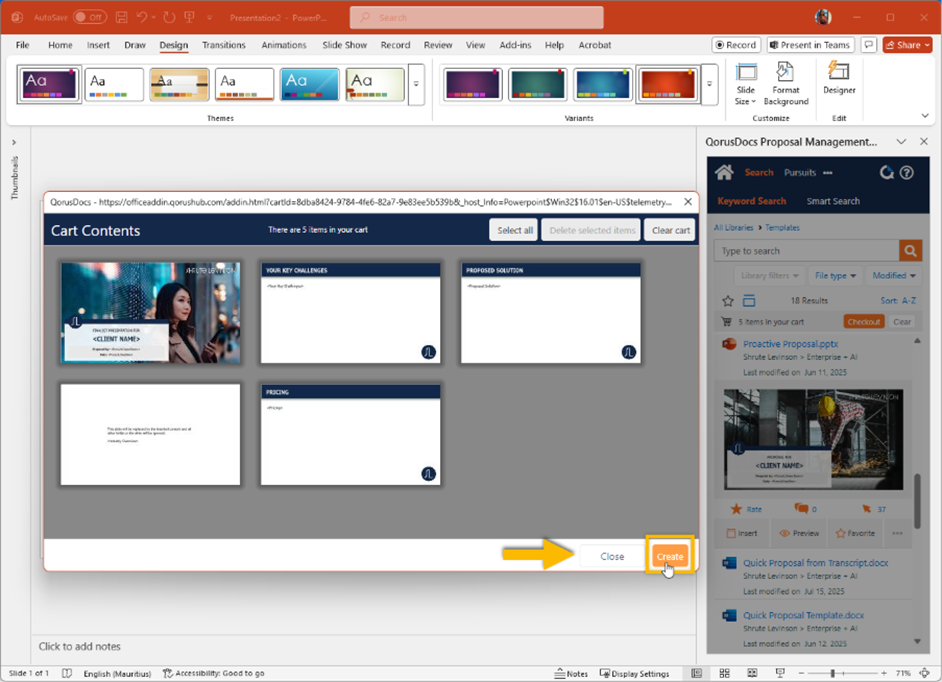Open Sort A-Z option
The height and width of the screenshot is (682, 942).
[898, 300]
